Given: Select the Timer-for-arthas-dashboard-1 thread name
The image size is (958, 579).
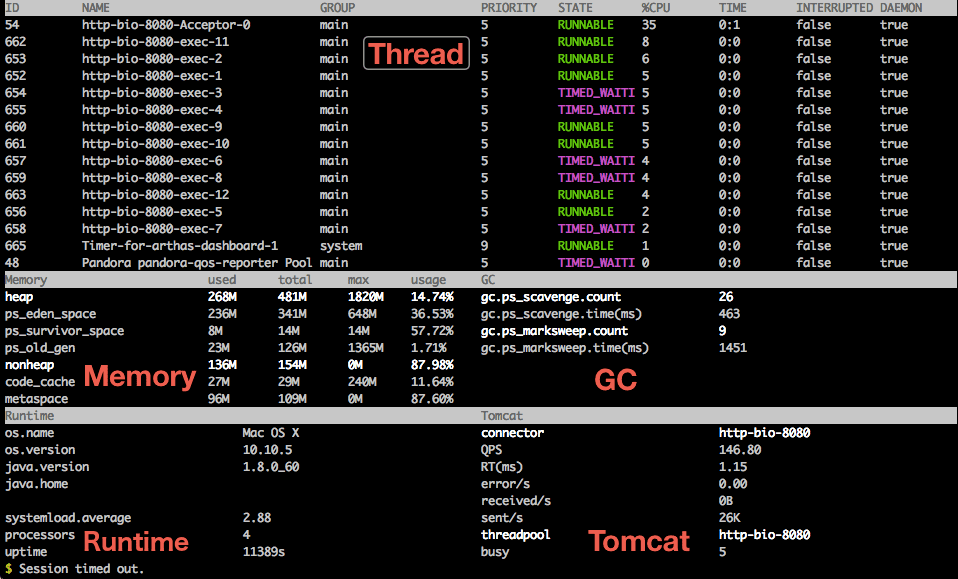Looking at the screenshot, I should [x=180, y=246].
